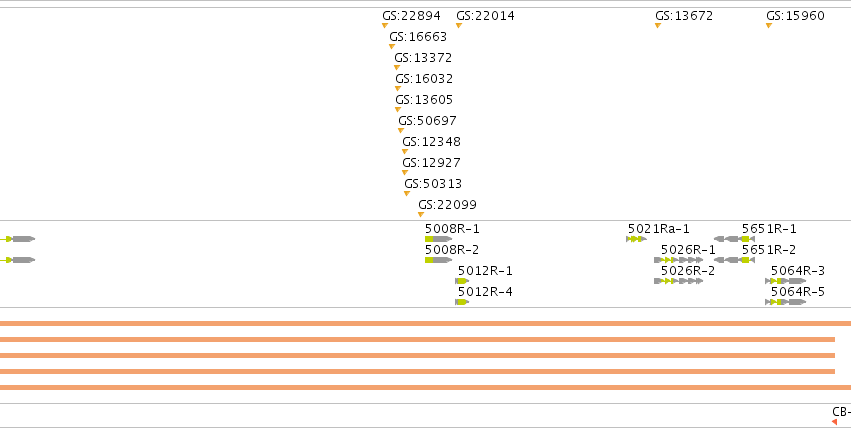The image size is (851, 428).
Task: Click the GS:13605 label
Action: pos(424,100)
